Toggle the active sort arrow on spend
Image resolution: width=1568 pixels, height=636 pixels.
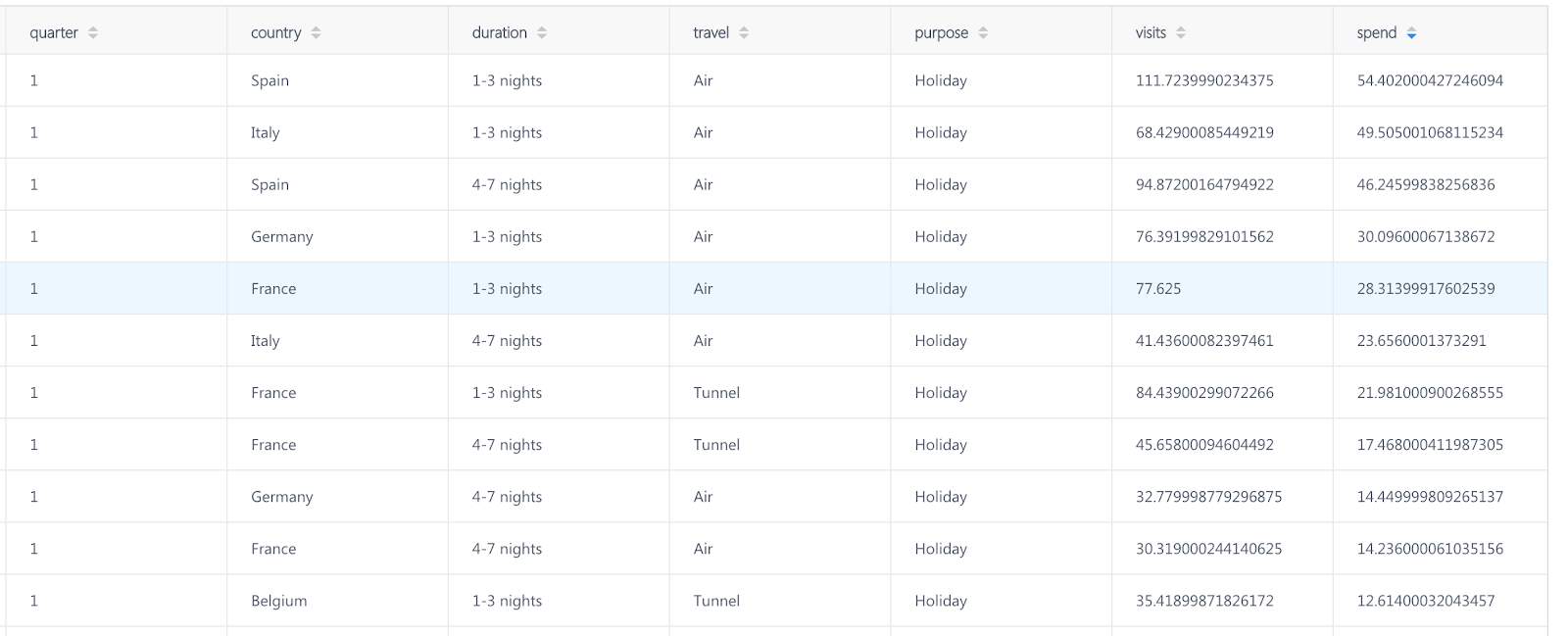pos(1411,33)
